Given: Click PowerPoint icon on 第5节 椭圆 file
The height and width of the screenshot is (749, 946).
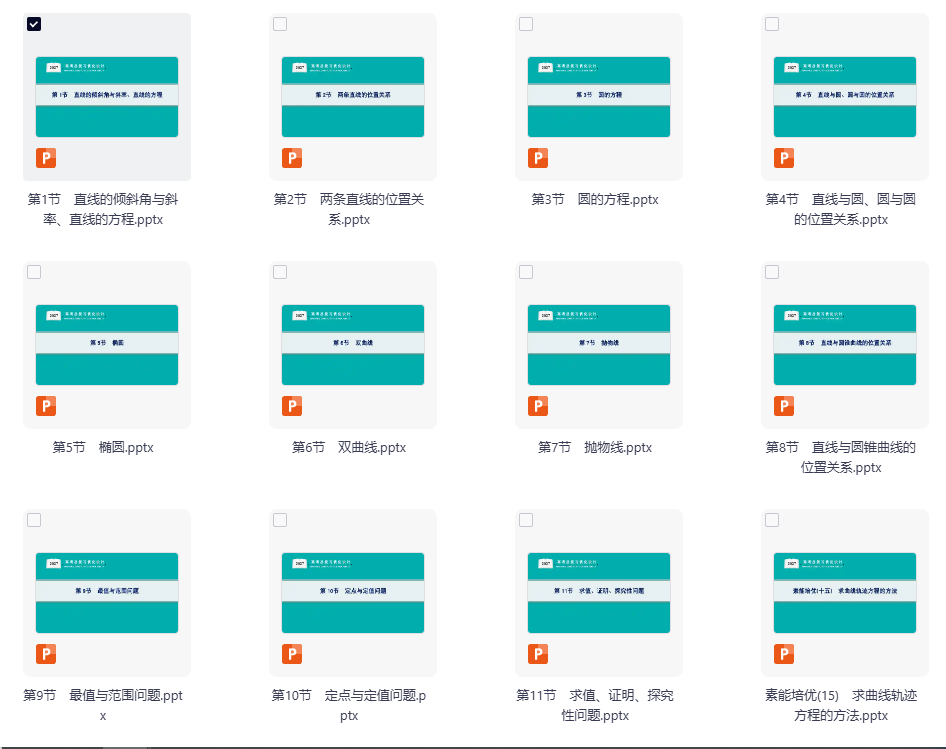Looking at the screenshot, I should click(x=46, y=406).
